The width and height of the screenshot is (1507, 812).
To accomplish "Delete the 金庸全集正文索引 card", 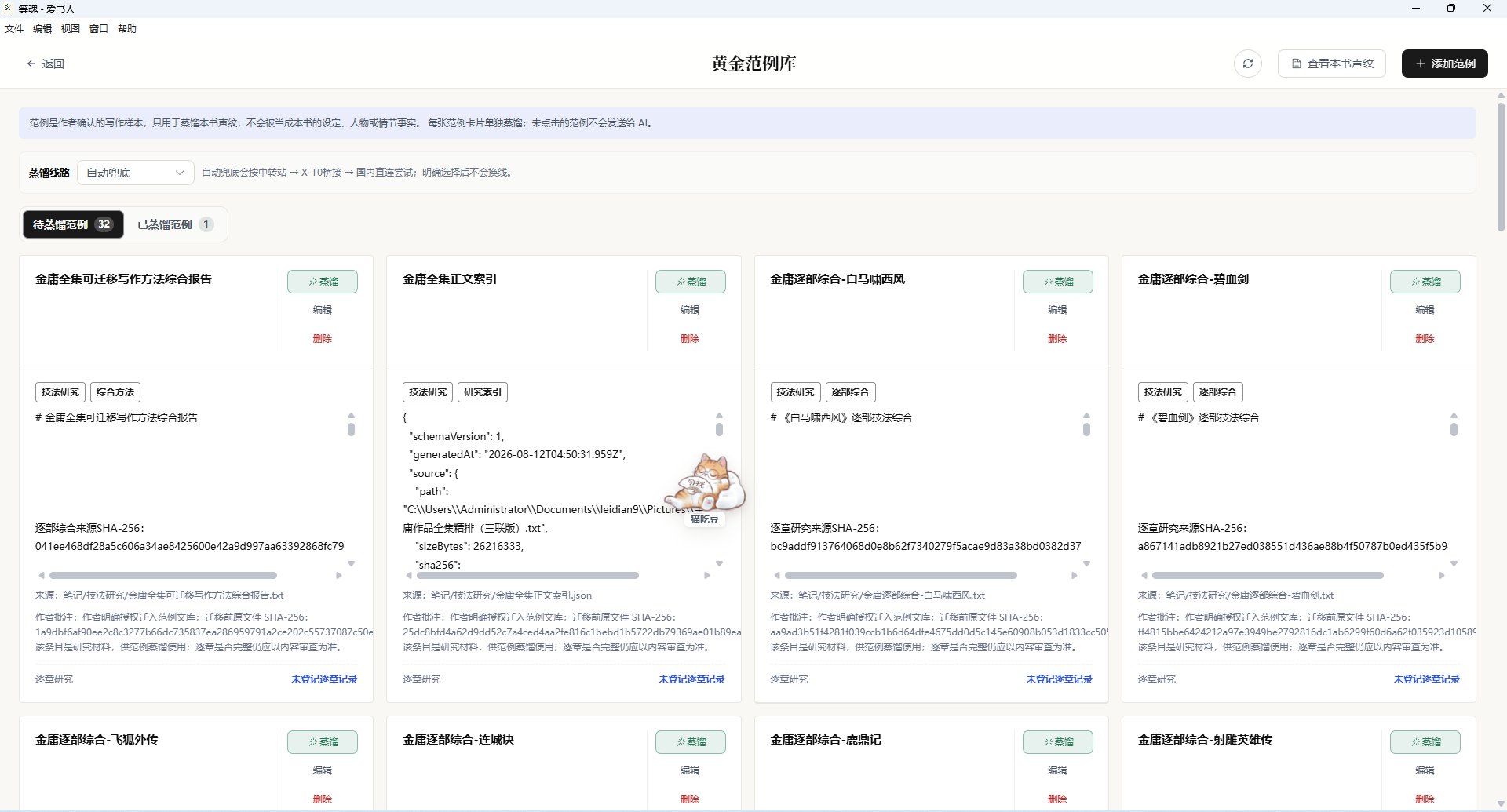I will (690, 339).
